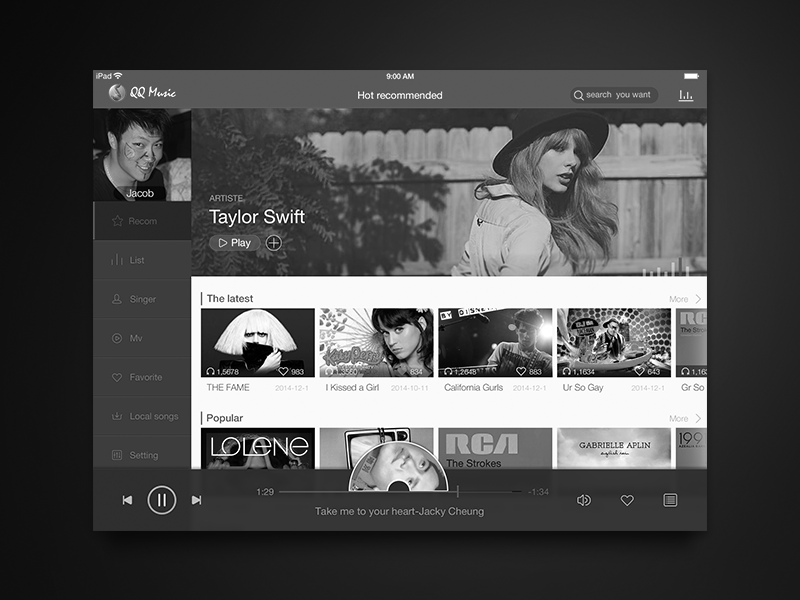Open More for the Popular section
This screenshot has width=800, height=600.
coord(679,418)
